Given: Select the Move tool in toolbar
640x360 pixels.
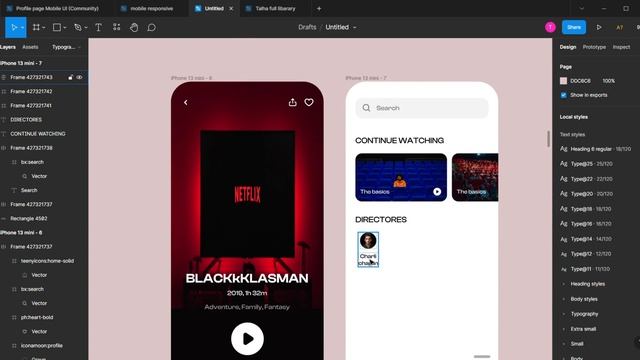Looking at the screenshot, I should pyautogui.click(x=14, y=27).
